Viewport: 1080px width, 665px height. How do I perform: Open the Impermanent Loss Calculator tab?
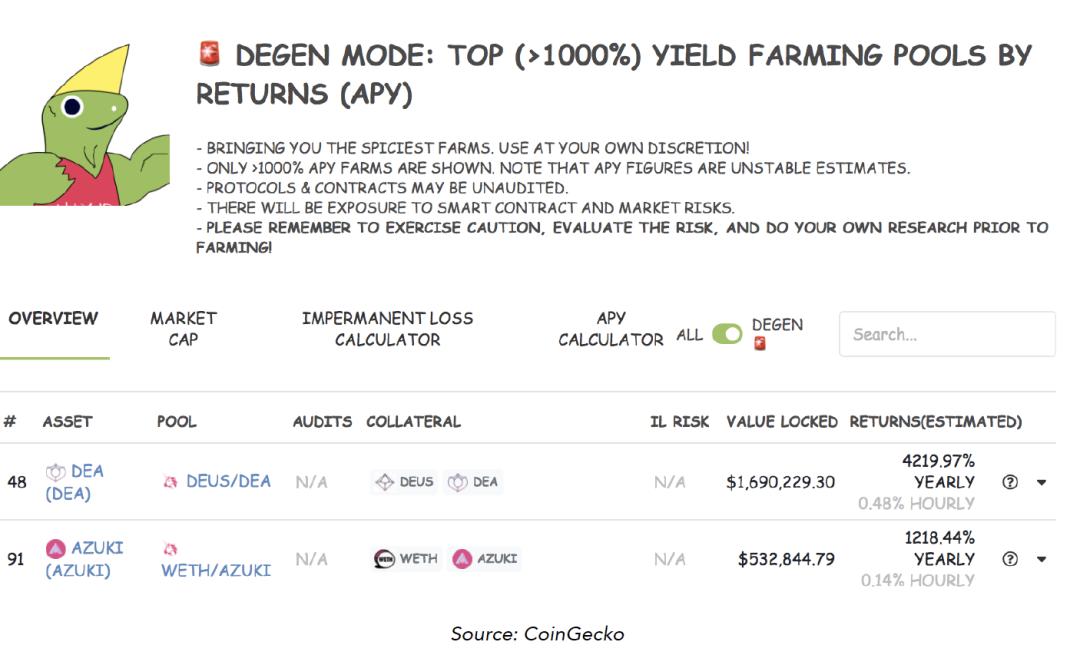coord(387,329)
